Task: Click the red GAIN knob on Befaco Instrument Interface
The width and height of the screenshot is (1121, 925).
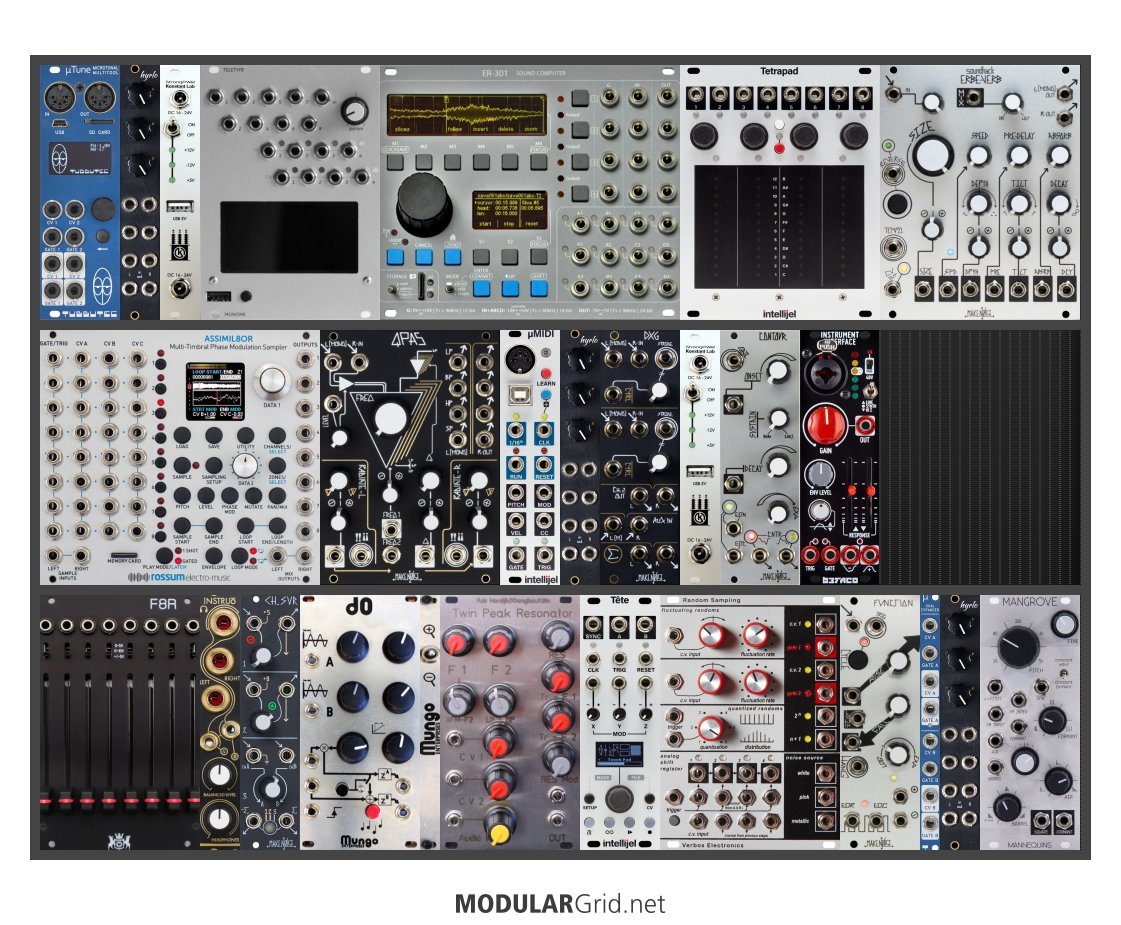Action: (x=826, y=427)
